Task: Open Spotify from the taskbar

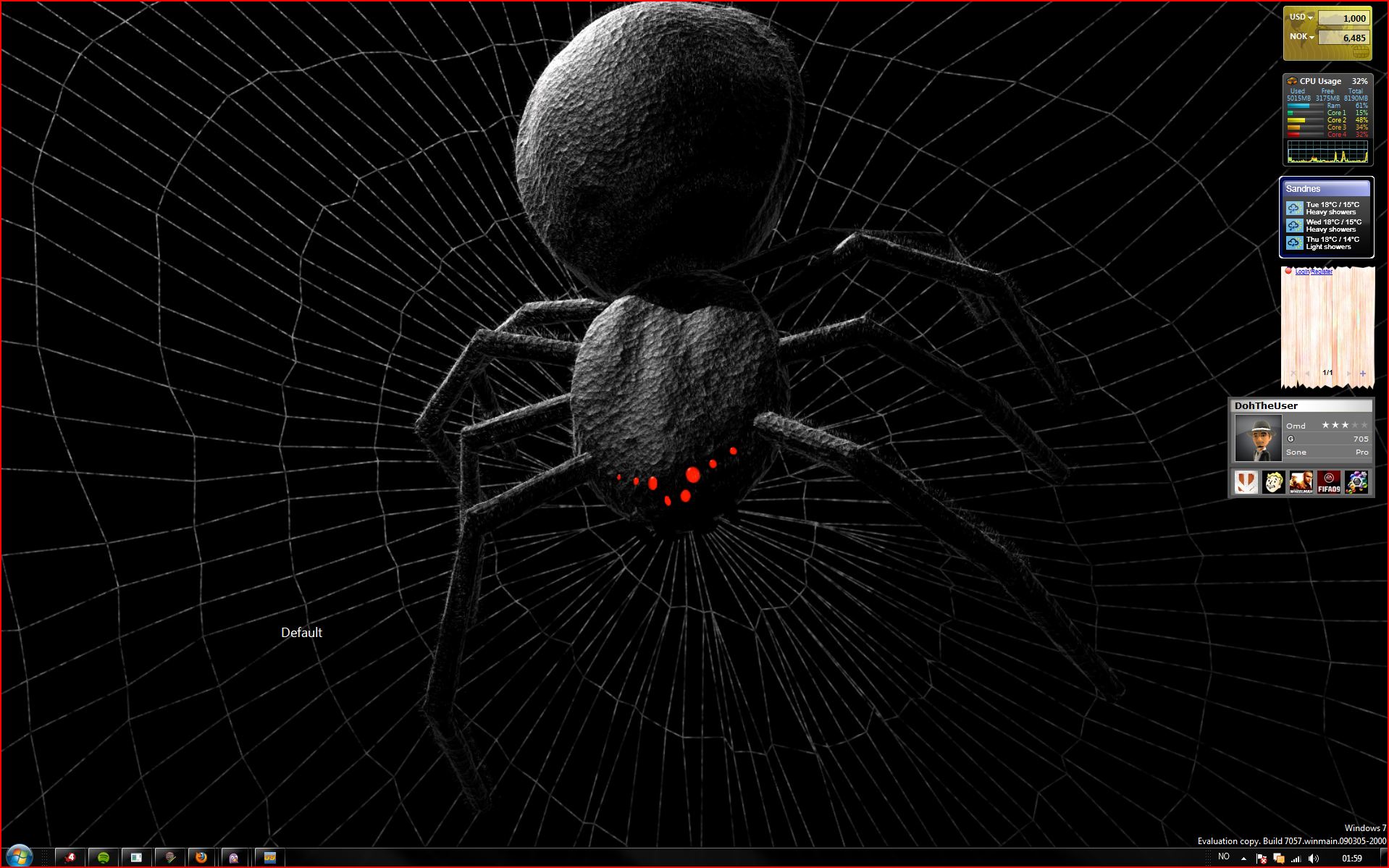Action: (103, 857)
